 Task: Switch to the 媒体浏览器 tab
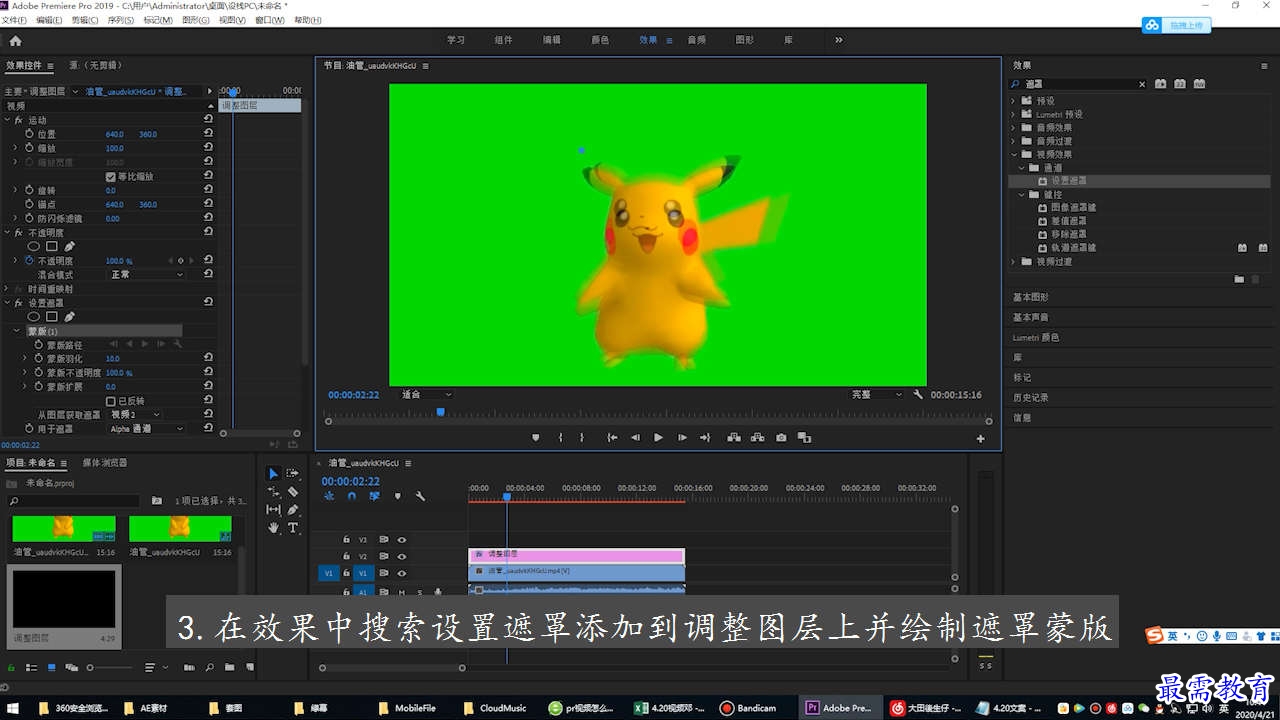click(105, 463)
